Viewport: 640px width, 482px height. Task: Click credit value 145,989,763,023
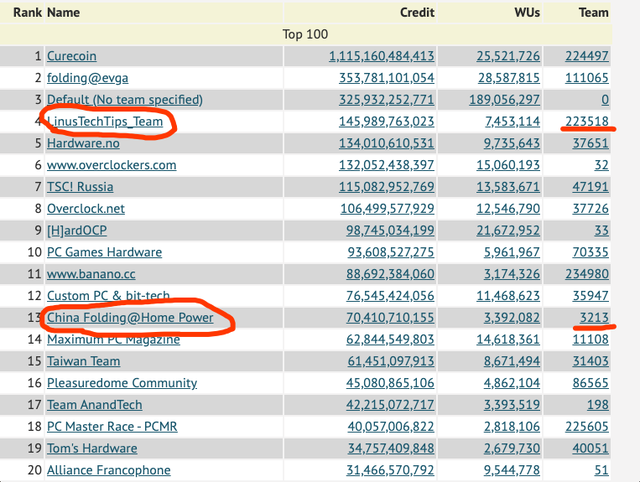coord(387,121)
